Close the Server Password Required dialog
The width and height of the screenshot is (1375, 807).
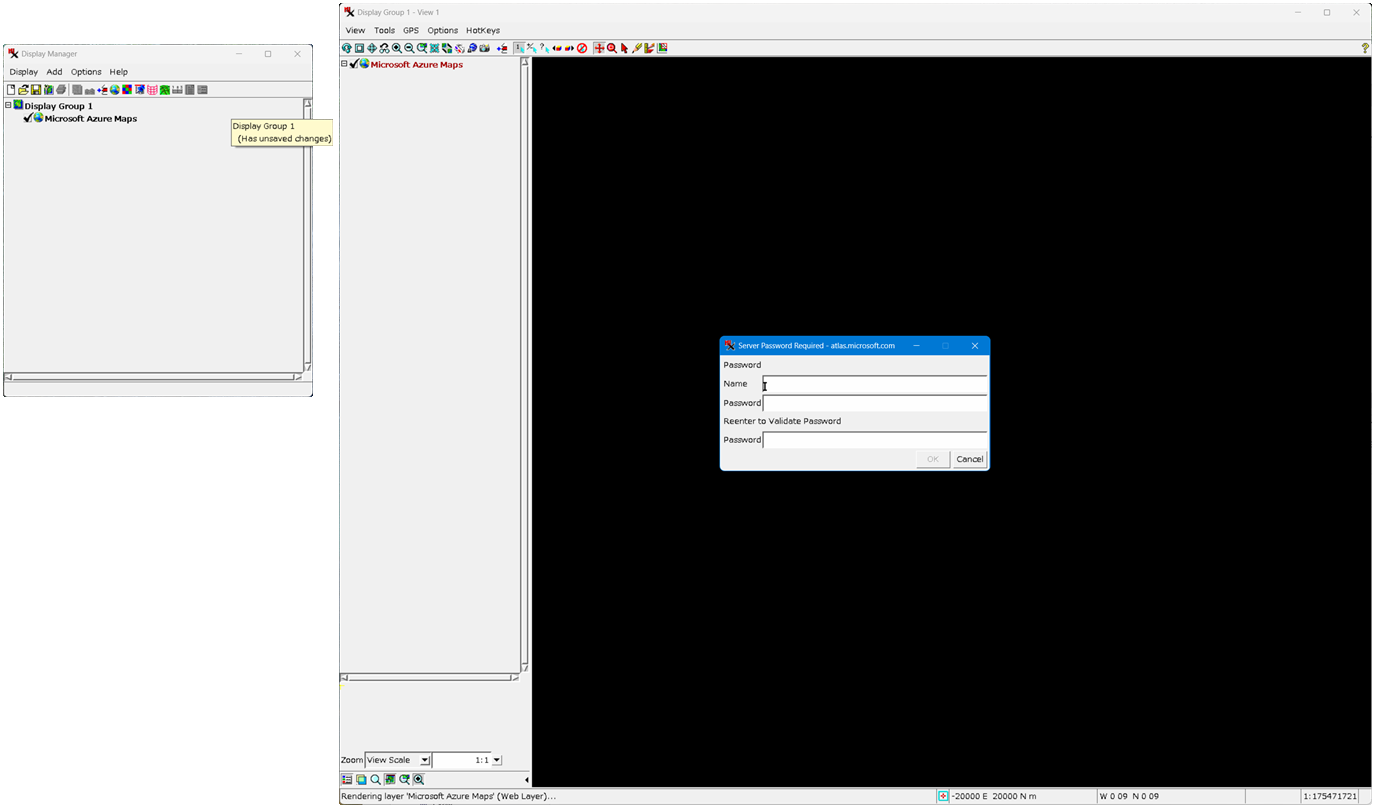975,346
